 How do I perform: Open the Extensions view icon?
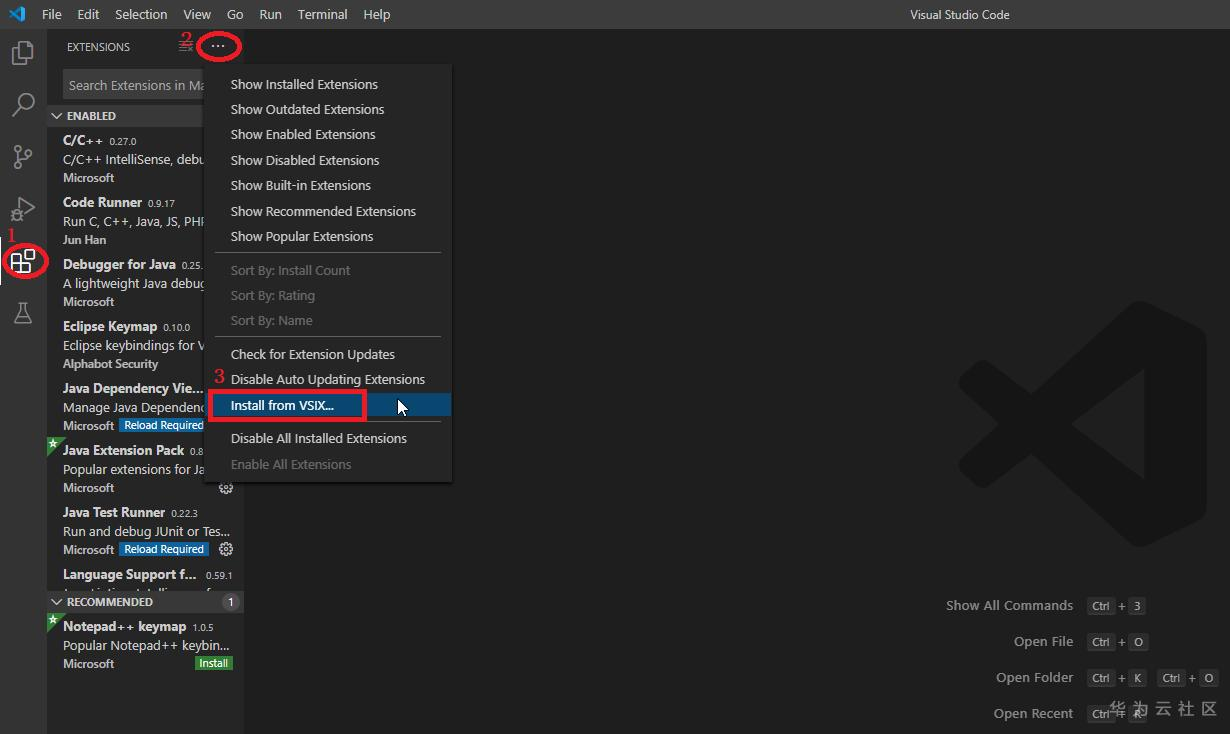[23, 262]
